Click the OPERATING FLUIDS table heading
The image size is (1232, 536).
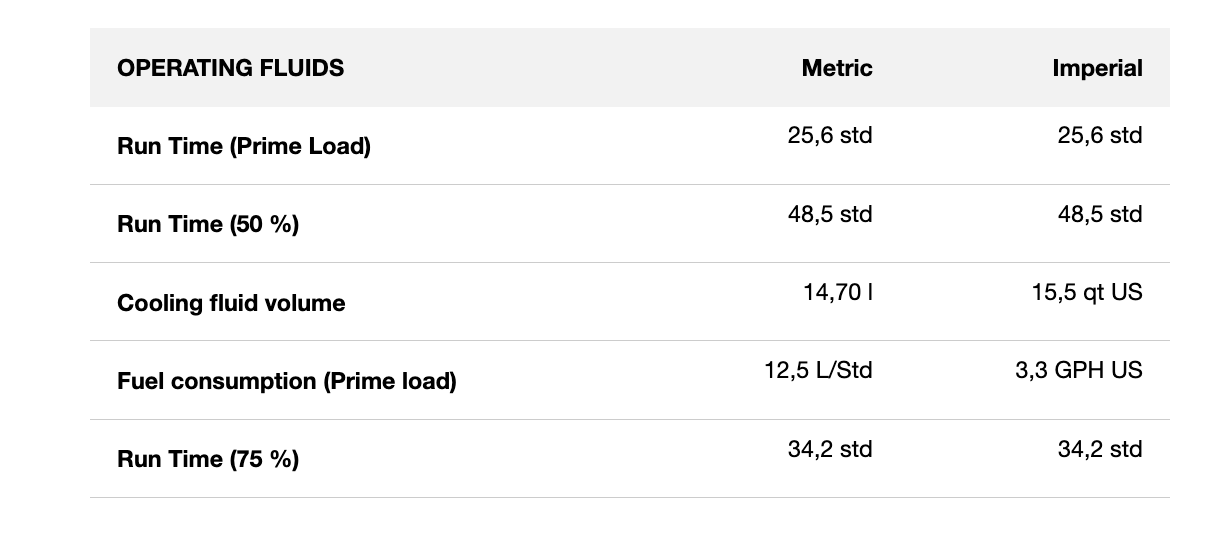(230, 68)
